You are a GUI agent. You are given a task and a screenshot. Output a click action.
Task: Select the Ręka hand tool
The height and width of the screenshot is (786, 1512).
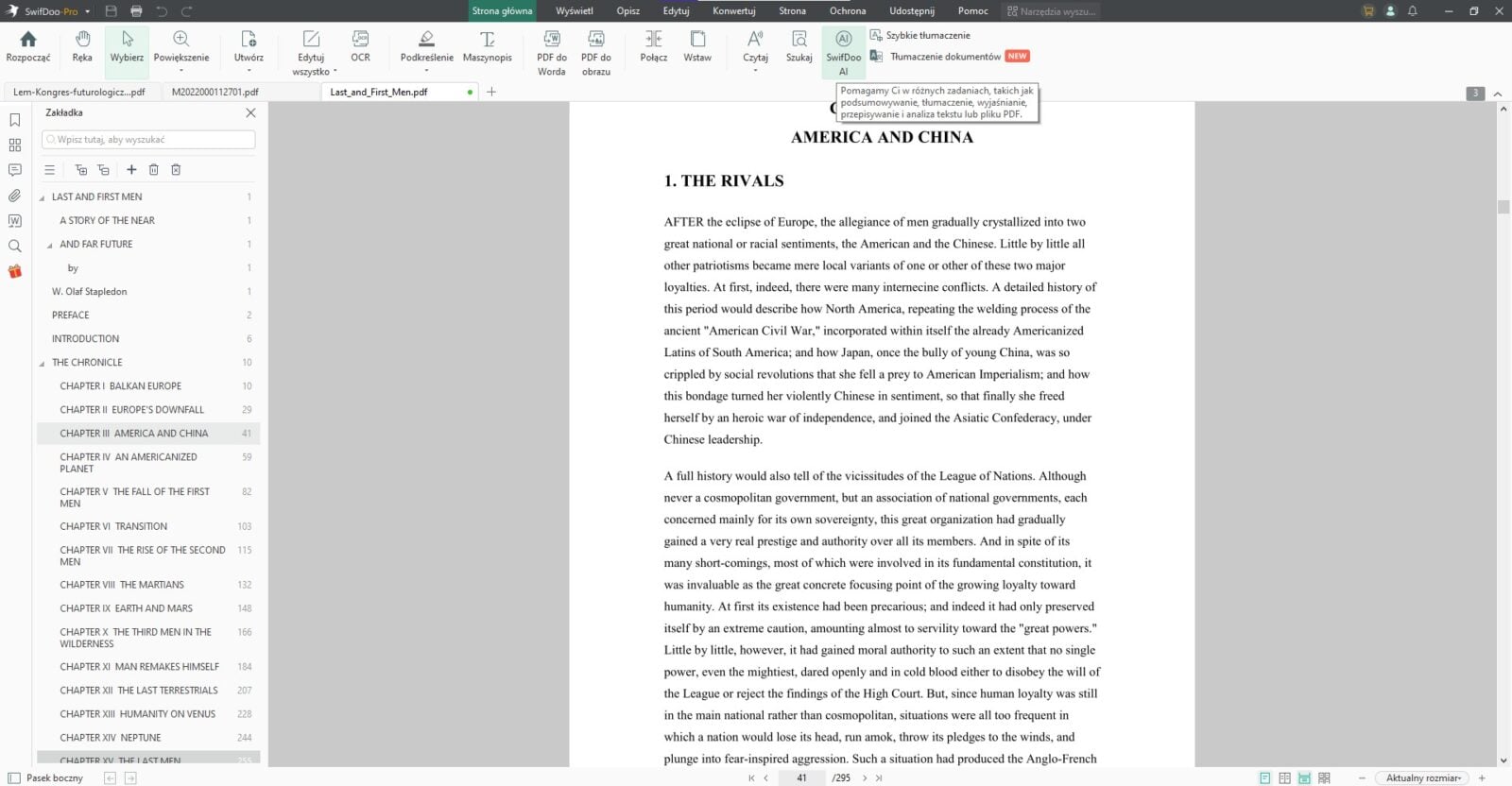82,47
